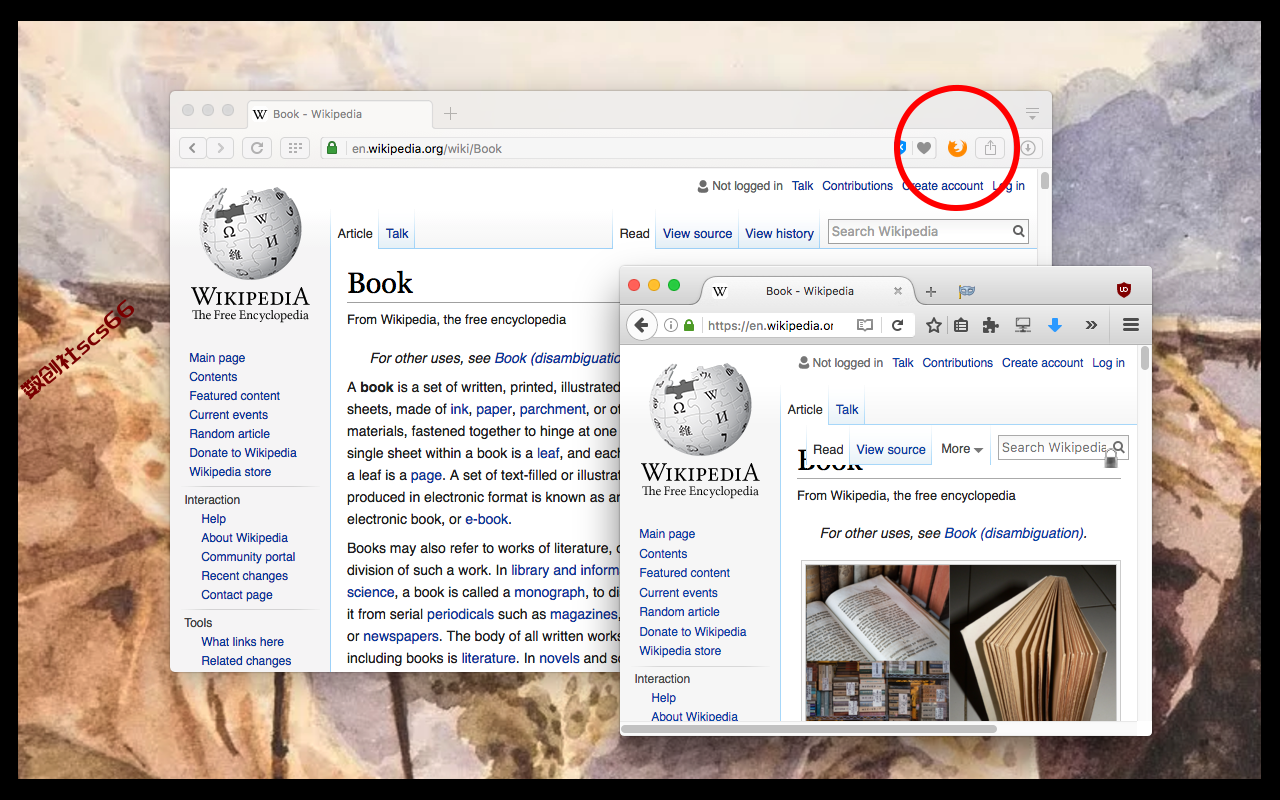The width and height of the screenshot is (1280, 800).
Task: Click the Wikipedia globe logo in Firefox window
Action: click(x=700, y=409)
